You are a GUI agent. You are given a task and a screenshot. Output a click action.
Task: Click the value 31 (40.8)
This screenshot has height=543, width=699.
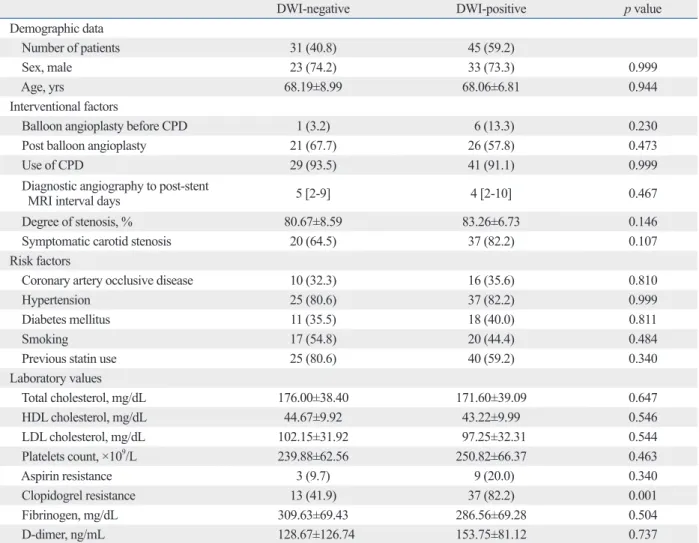point(313,48)
